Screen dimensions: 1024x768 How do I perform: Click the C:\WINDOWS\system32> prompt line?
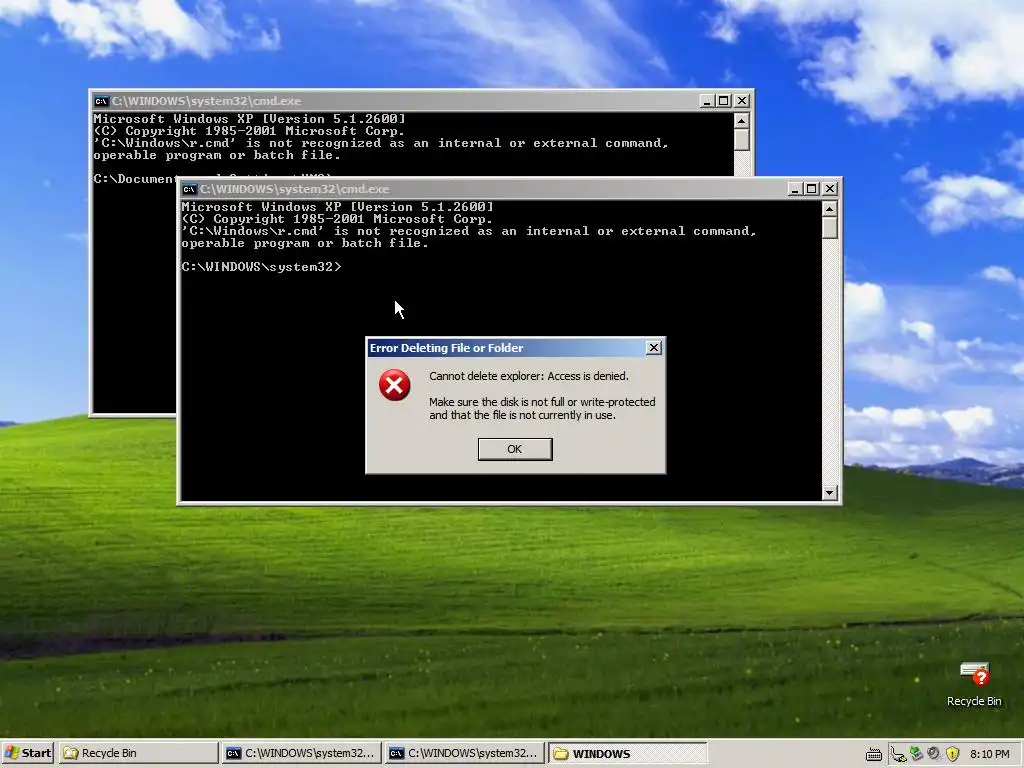[x=261, y=266]
